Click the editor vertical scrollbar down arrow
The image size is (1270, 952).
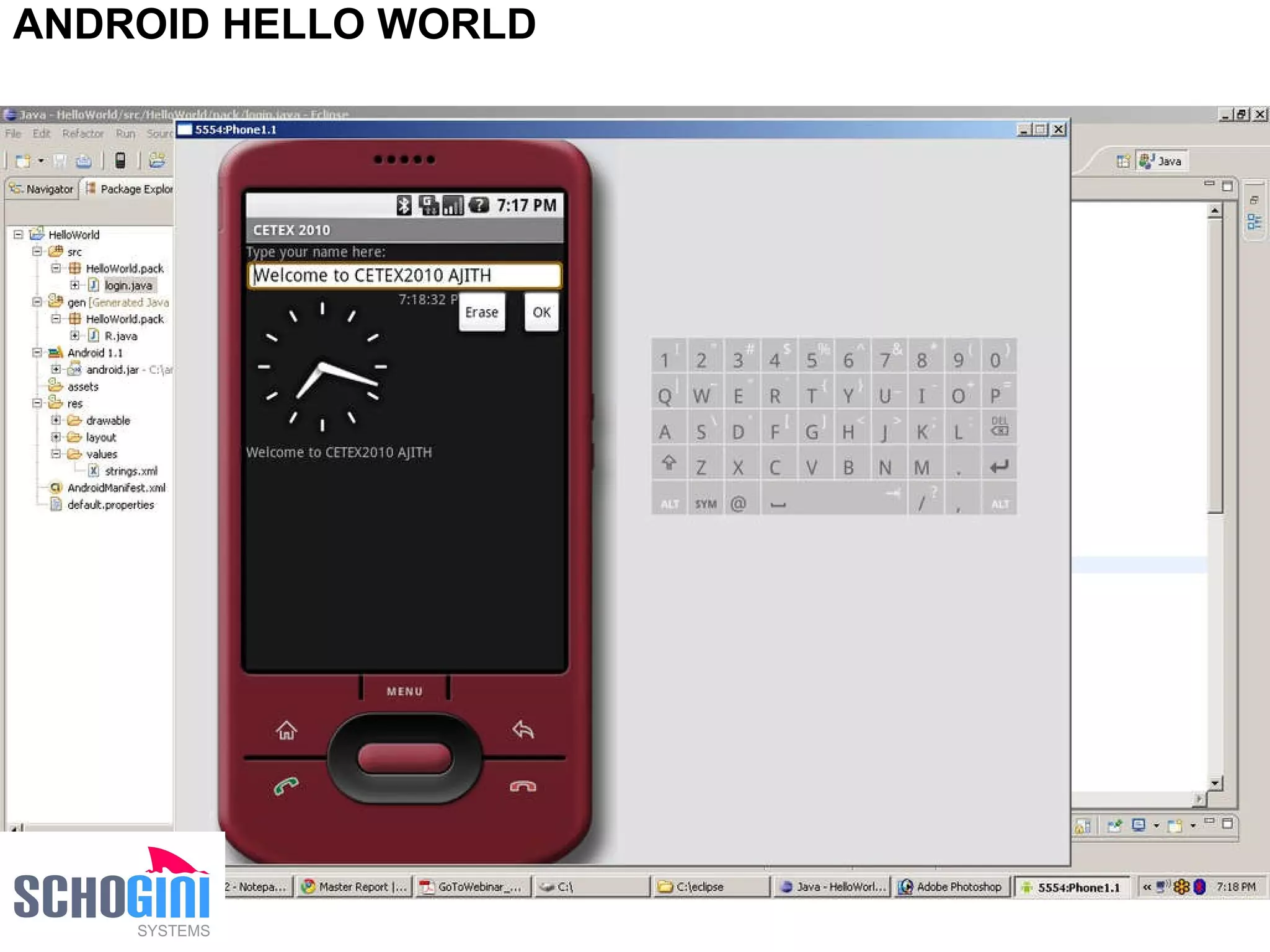pos(1215,783)
